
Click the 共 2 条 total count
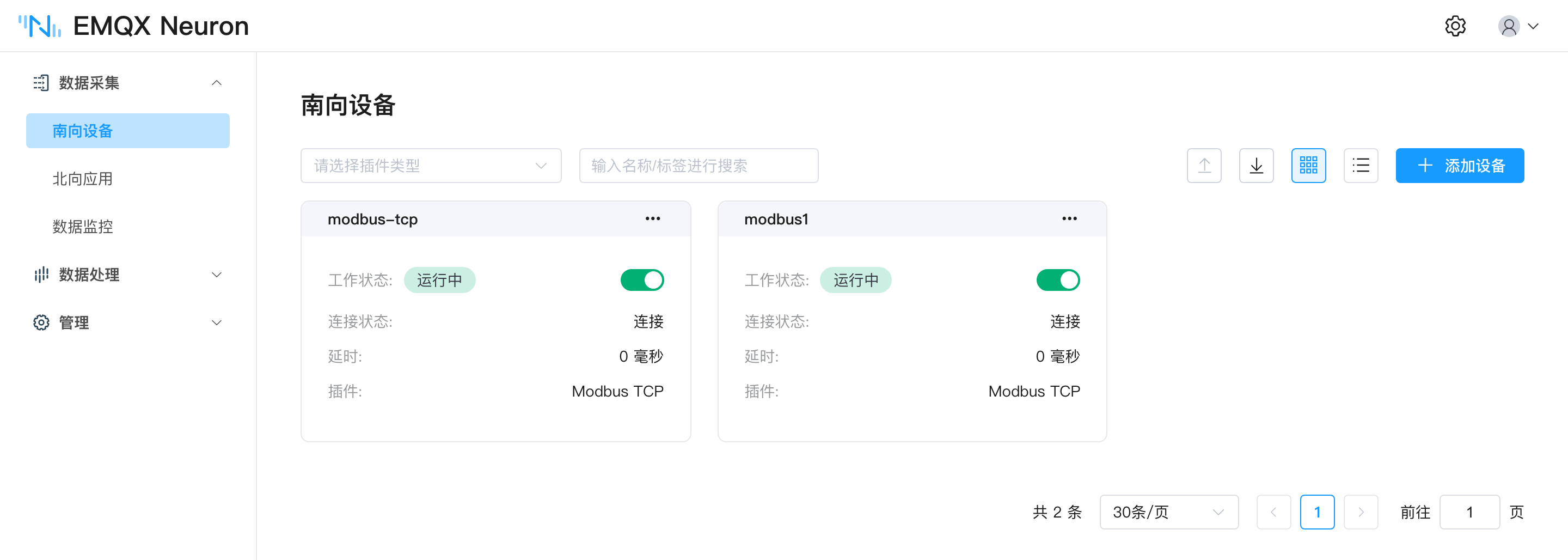1057,512
